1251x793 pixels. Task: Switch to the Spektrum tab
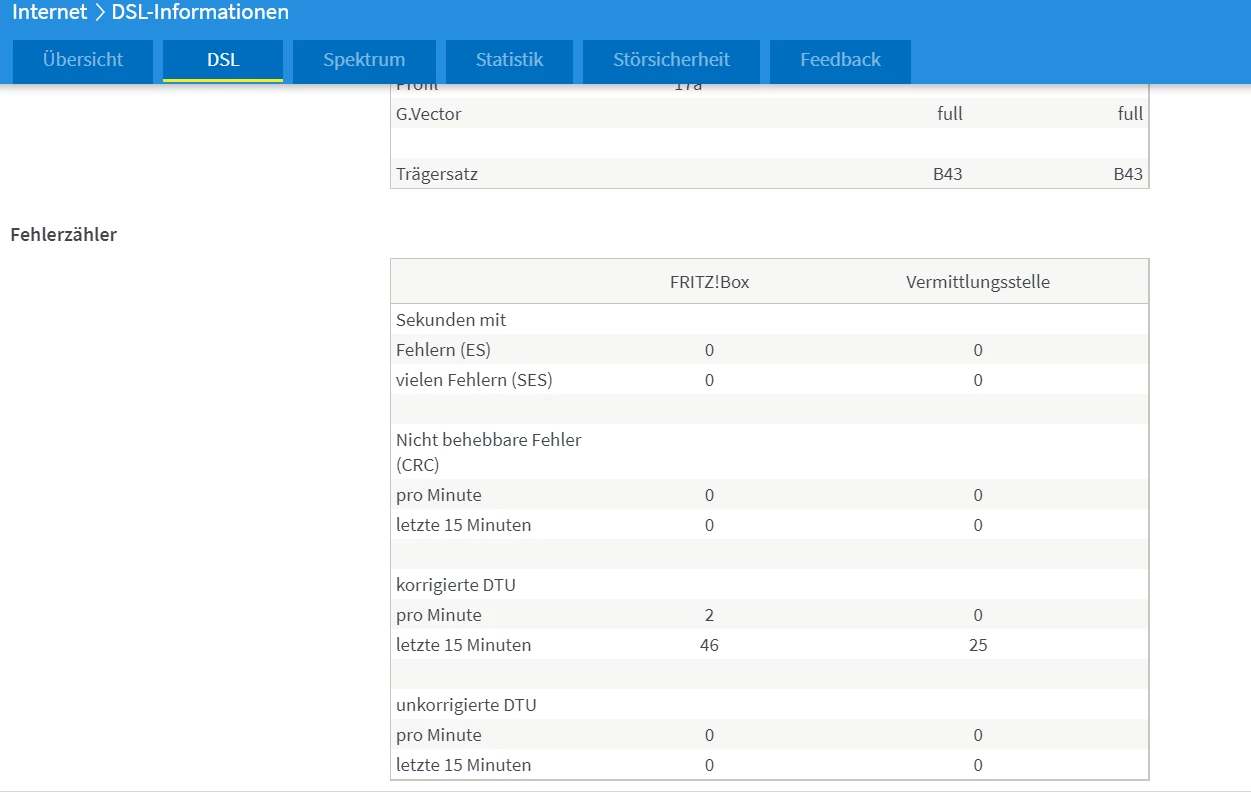[364, 60]
